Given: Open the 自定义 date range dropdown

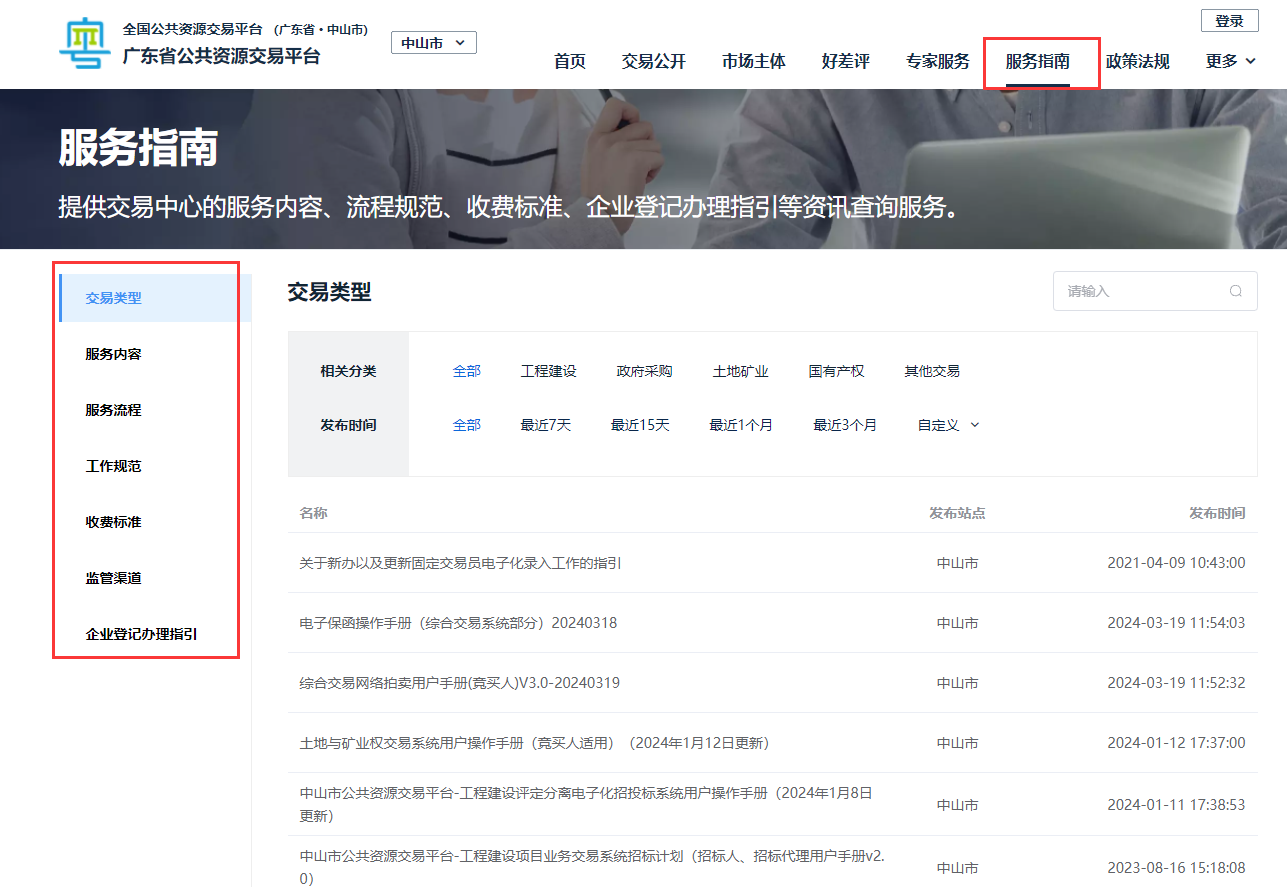Looking at the screenshot, I should pyautogui.click(x=948, y=425).
